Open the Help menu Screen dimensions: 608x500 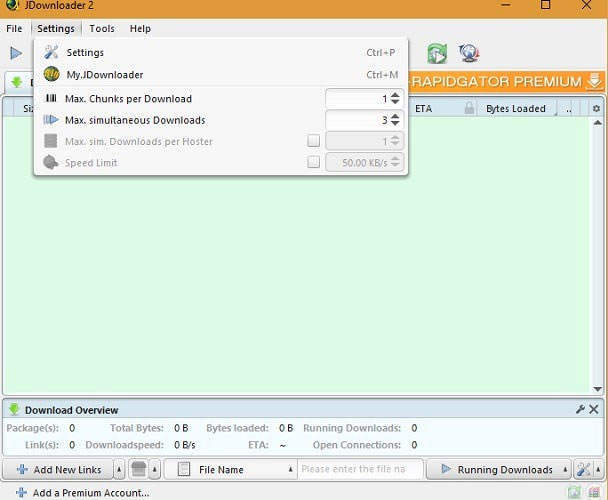tap(140, 29)
